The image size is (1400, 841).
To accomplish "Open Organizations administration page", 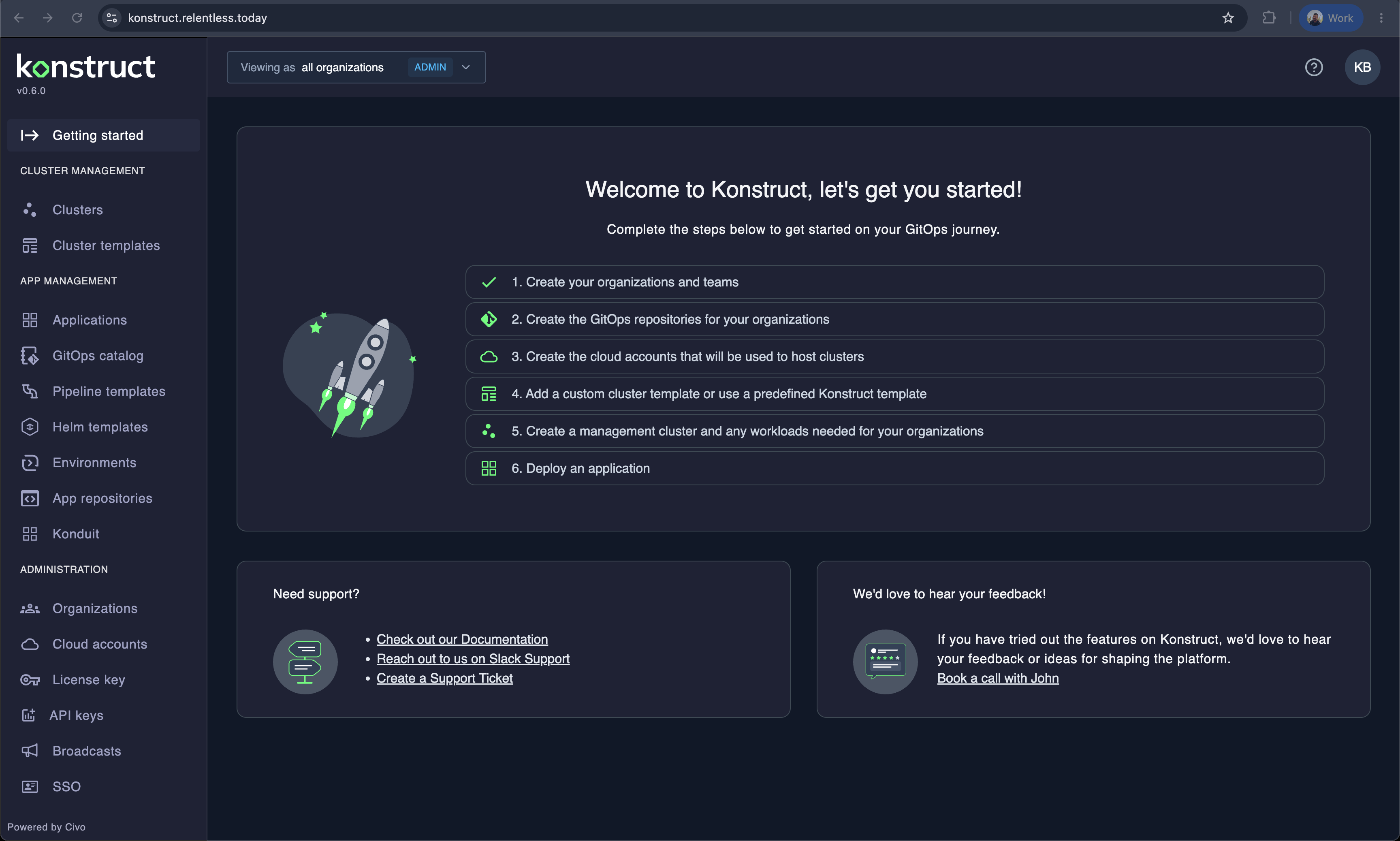I will (104, 608).
